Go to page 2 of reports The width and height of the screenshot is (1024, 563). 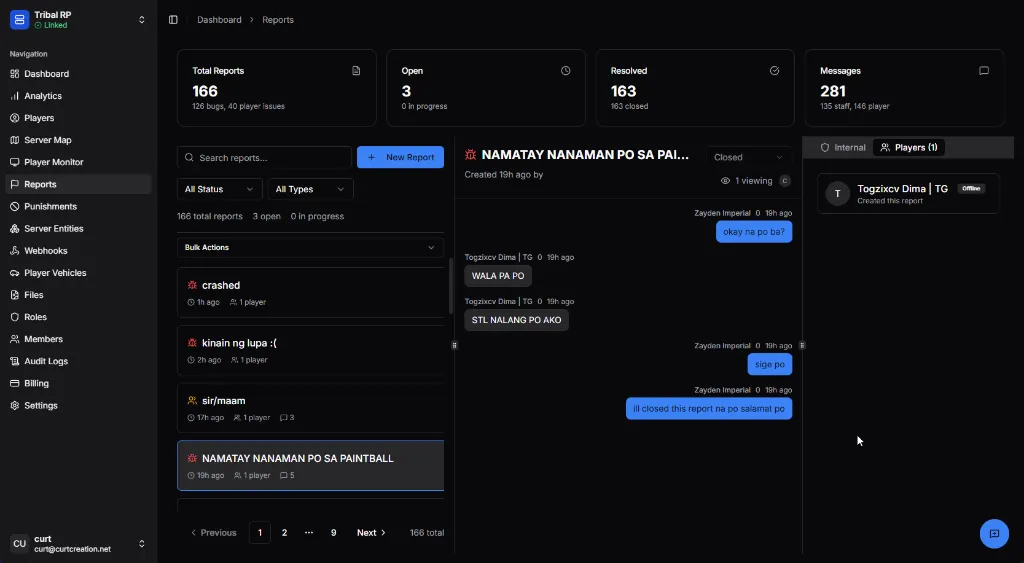(284, 533)
